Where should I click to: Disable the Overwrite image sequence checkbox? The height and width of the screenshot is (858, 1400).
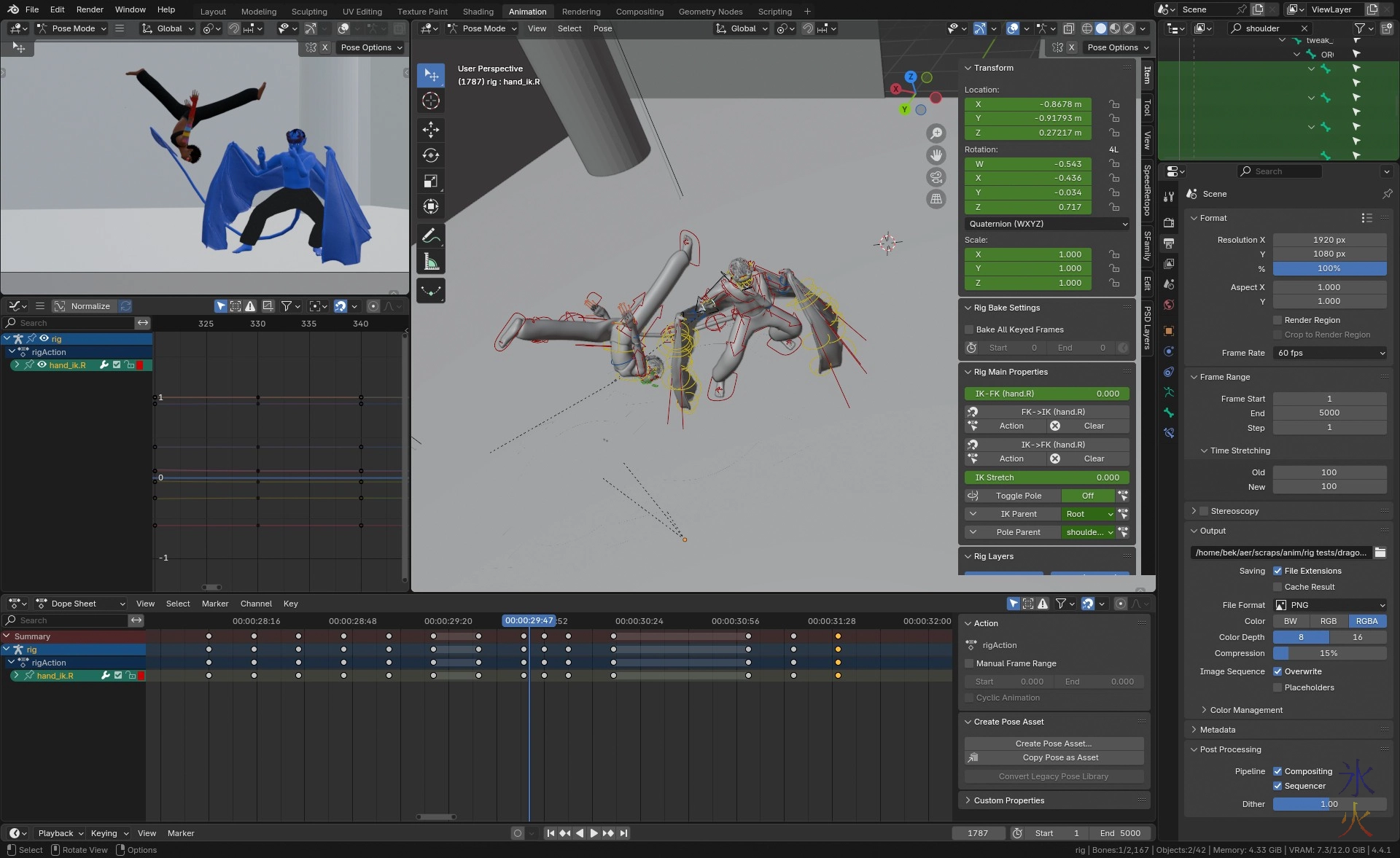coord(1277,671)
